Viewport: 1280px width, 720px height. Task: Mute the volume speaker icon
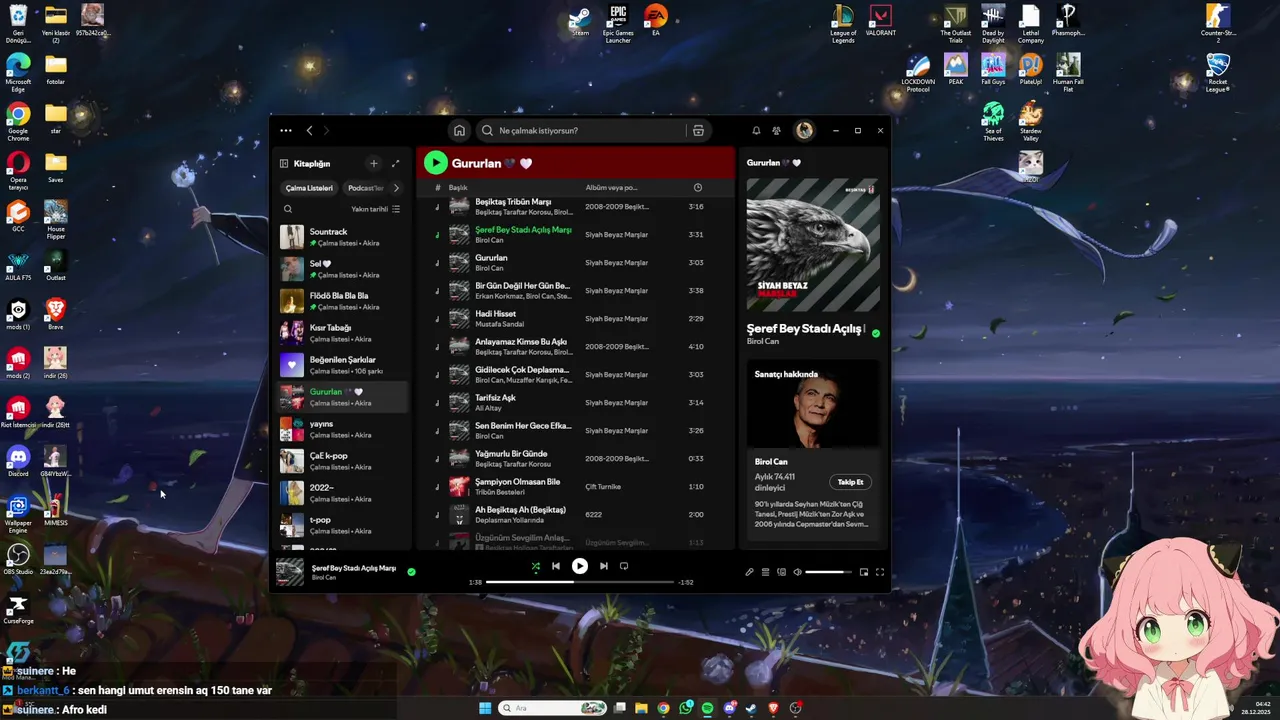pos(797,572)
